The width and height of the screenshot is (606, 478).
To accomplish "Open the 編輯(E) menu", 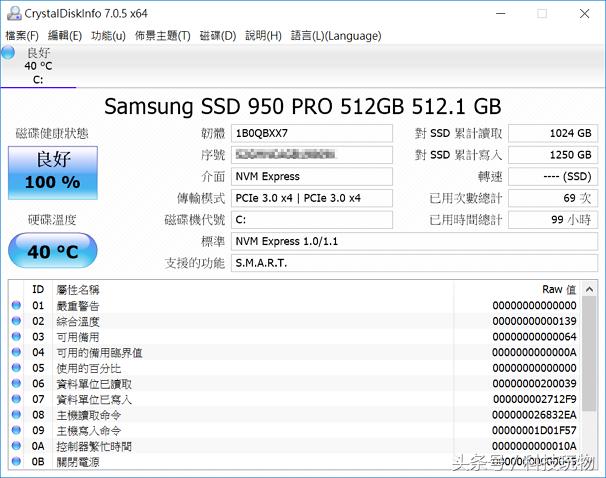I will tap(65, 36).
